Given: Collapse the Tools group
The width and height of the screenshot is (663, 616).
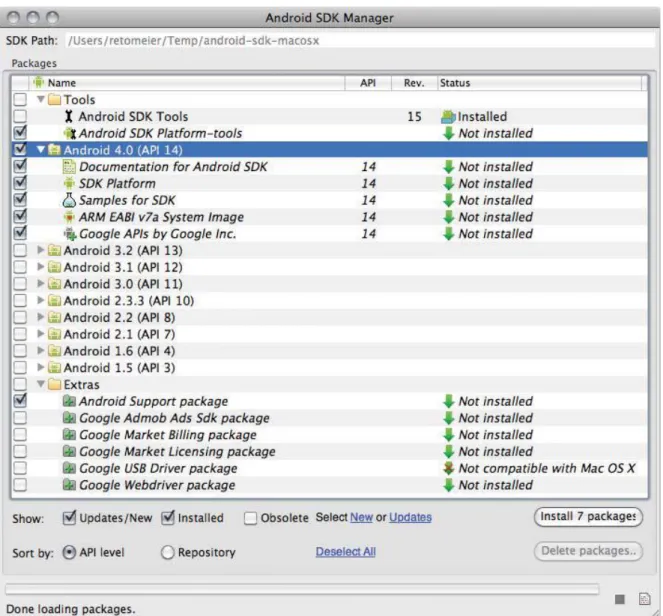Looking at the screenshot, I should pos(41,99).
